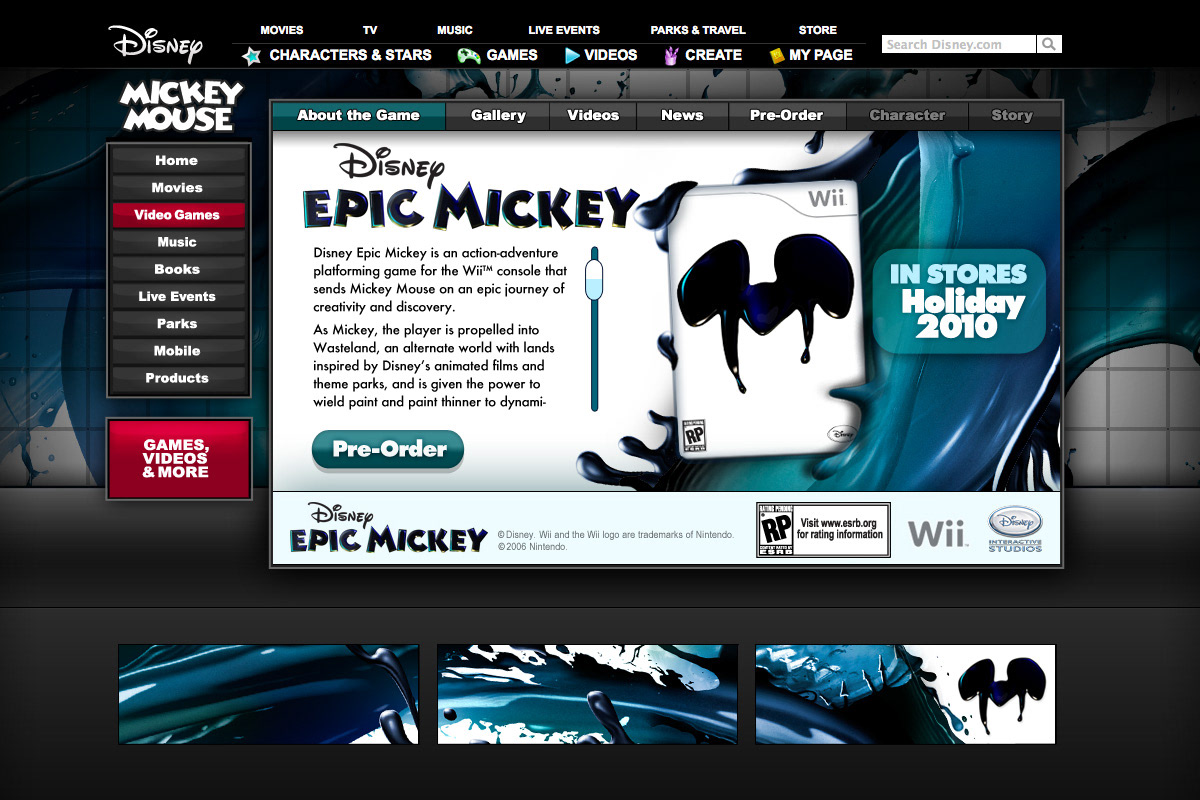
Task: Click Home in sidebar
Action: pos(178,160)
